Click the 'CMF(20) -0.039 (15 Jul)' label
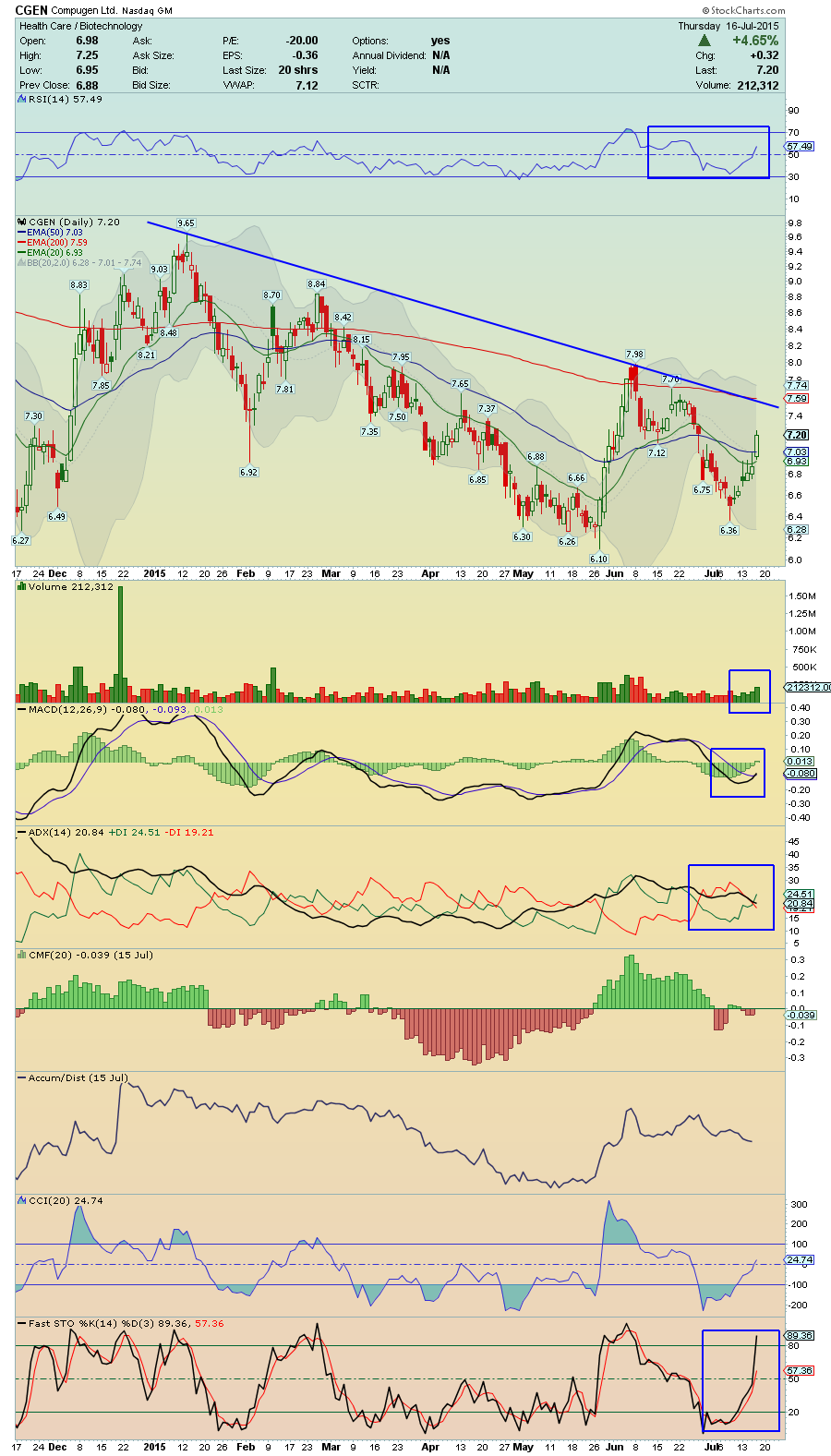Image resolution: width=831 pixels, height=1456 pixels. 90,955
